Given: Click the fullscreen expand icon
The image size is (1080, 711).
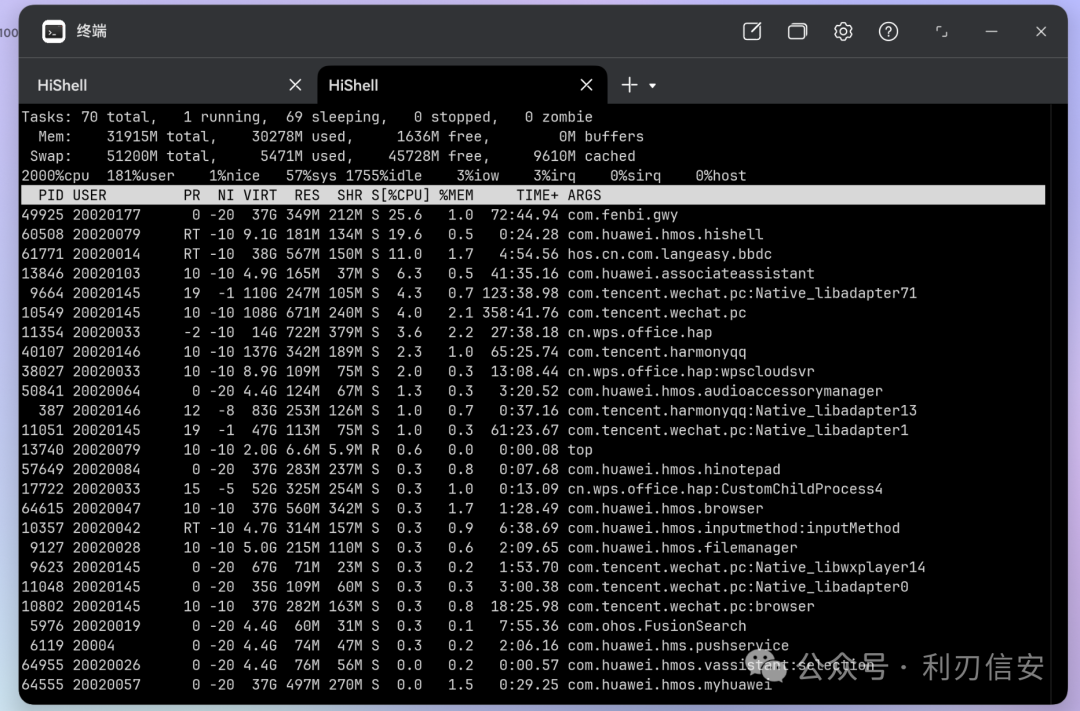Looking at the screenshot, I should point(942,31).
